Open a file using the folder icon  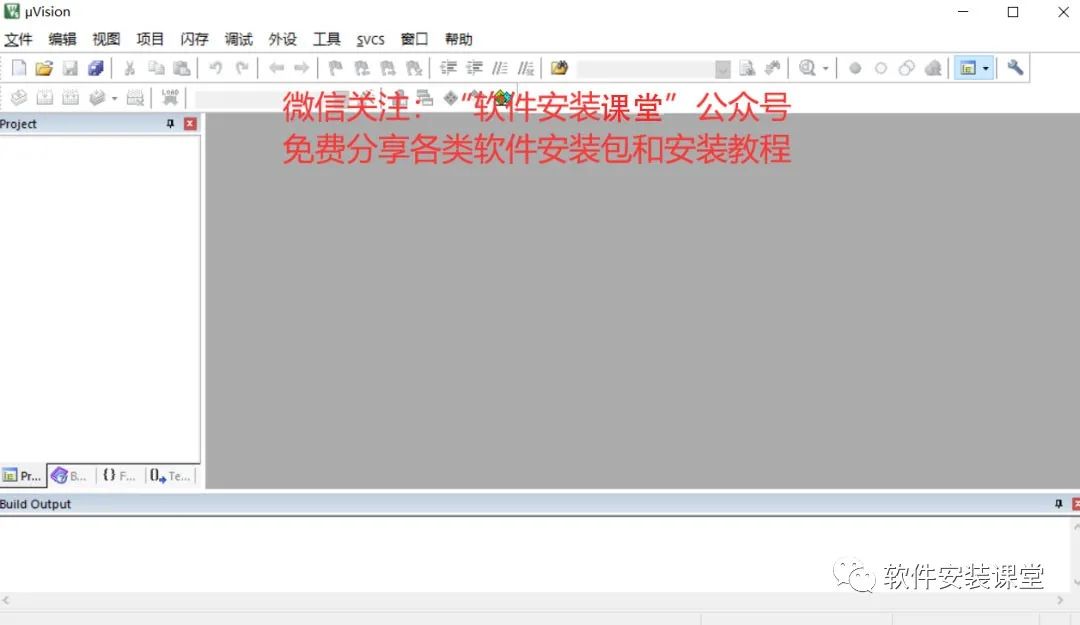click(x=44, y=68)
